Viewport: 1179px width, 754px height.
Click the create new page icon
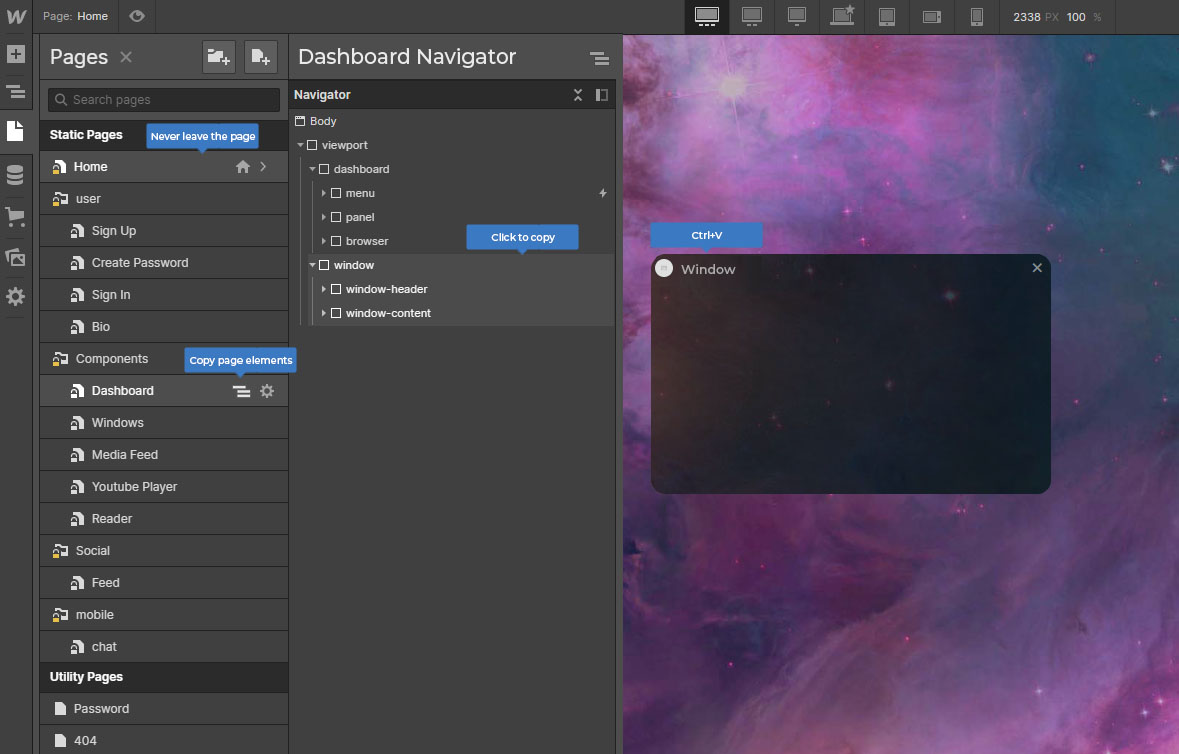[x=259, y=57]
